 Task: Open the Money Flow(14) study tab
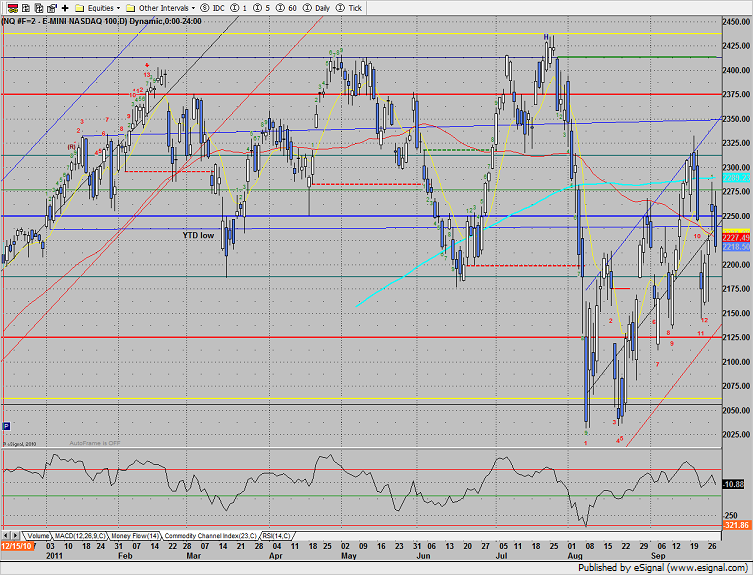pyautogui.click(x=135, y=536)
